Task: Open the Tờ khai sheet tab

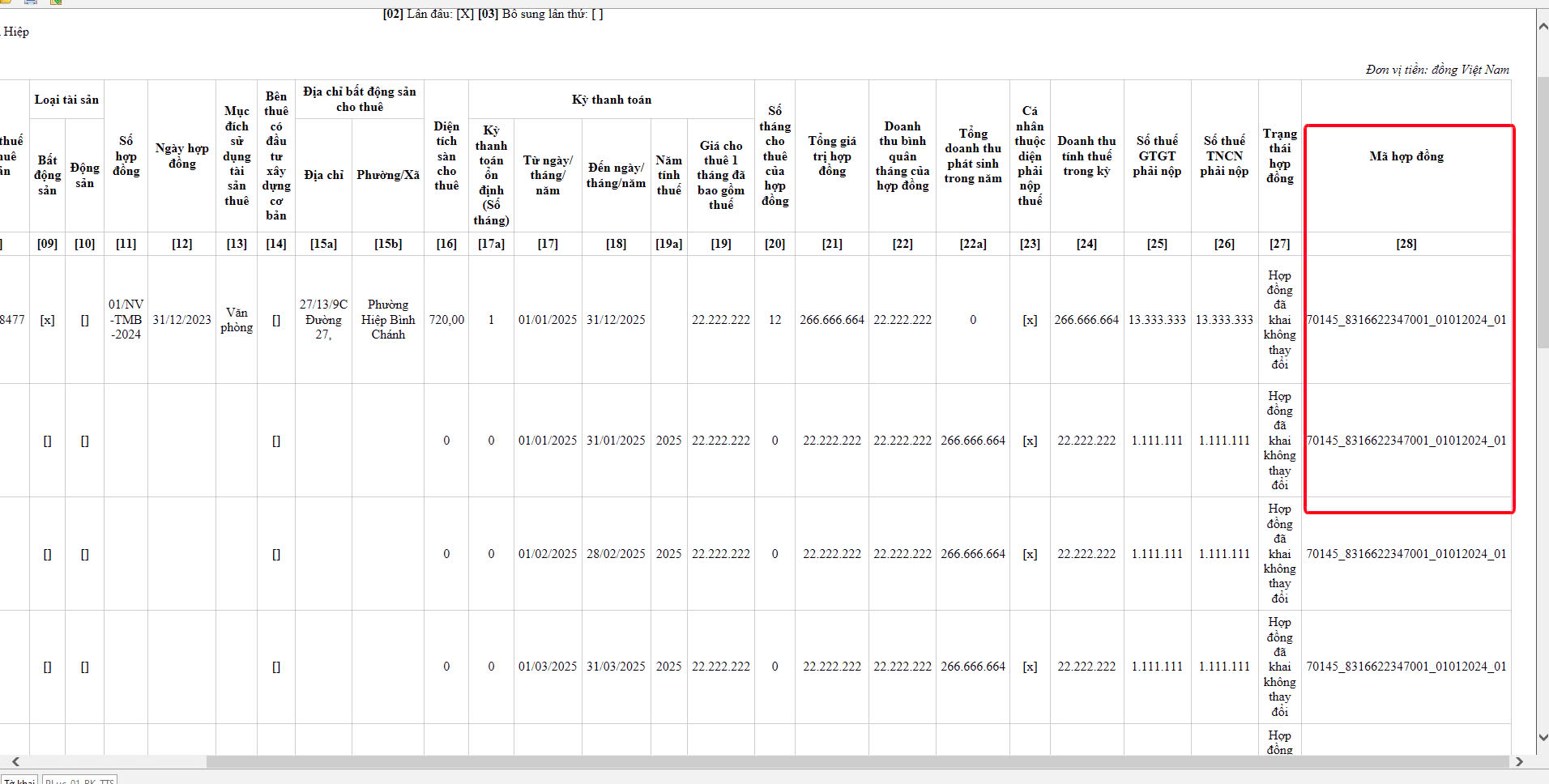Action: pos(19,780)
